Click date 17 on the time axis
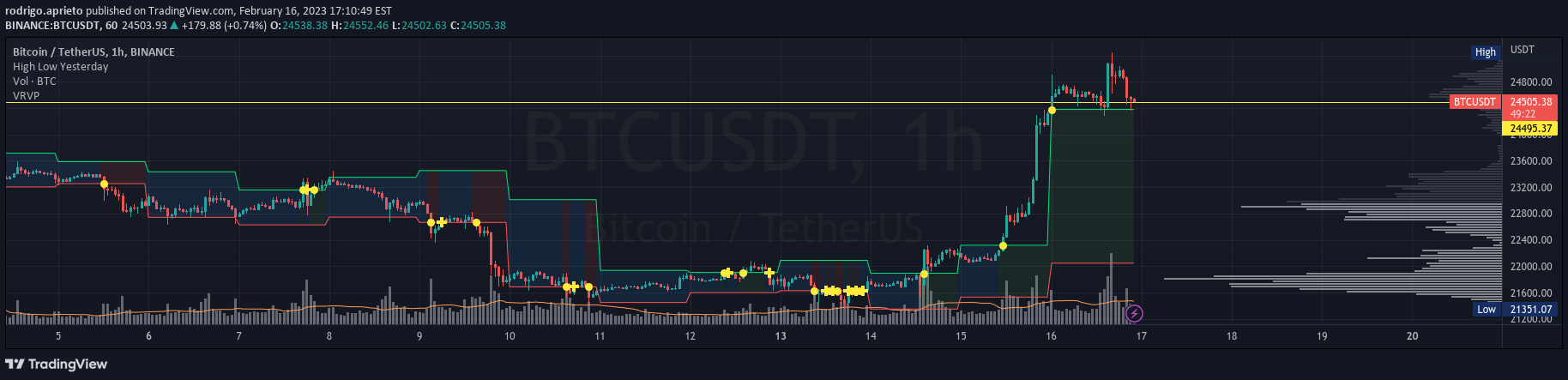1568x380 pixels. click(1142, 336)
